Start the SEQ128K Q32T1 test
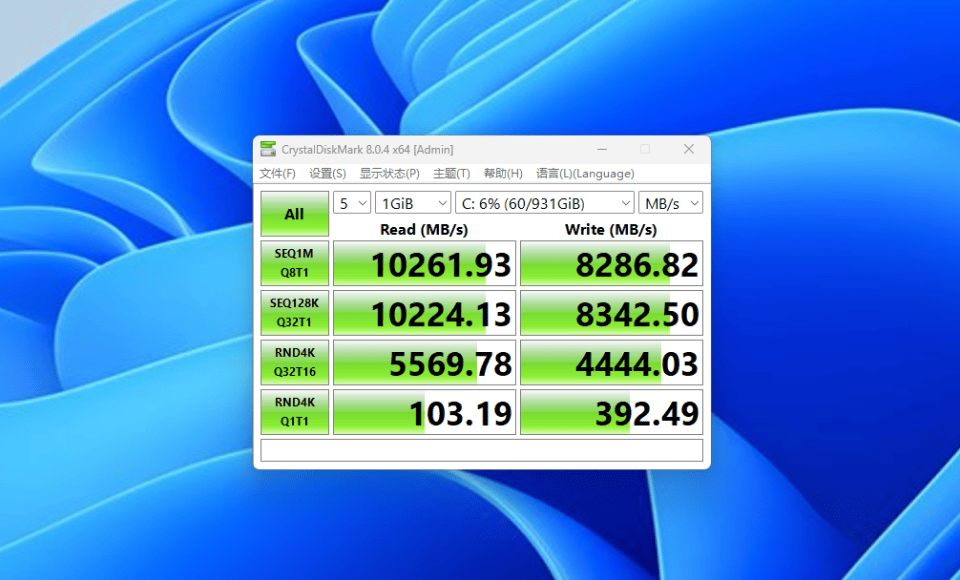Viewport: 960px width, 580px height. 294,312
